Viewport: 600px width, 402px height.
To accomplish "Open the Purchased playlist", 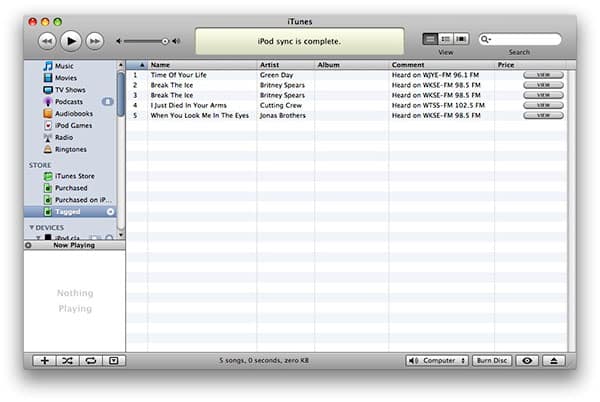I will click(x=71, y=188).
